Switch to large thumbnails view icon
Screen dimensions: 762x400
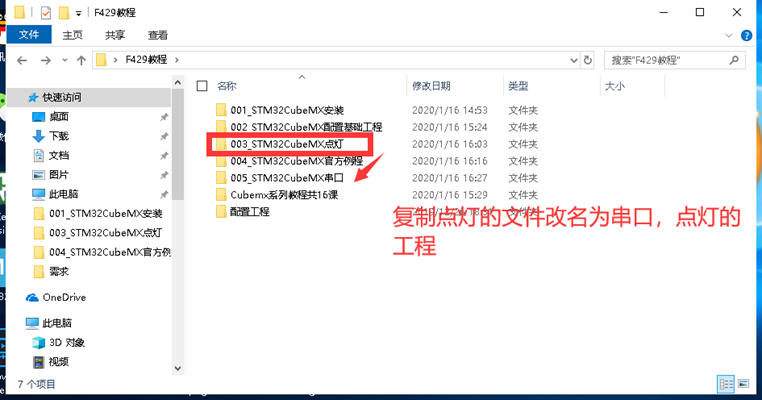tap(743, 384)
